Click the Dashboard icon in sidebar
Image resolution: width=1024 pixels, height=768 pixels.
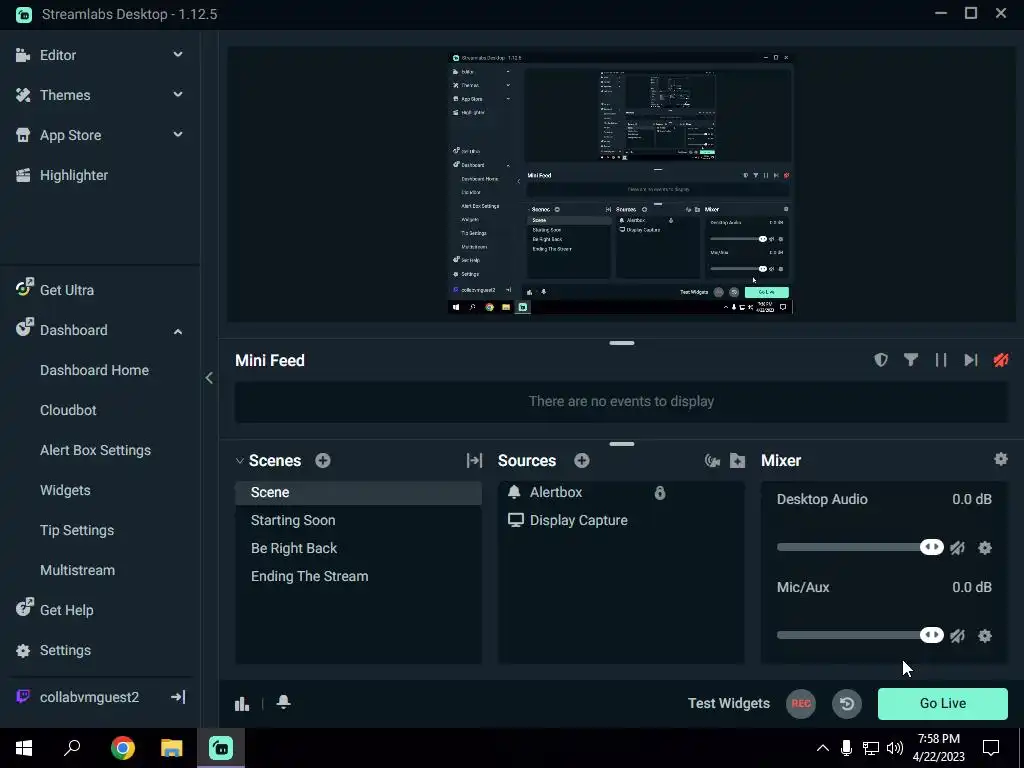[x=24, y=328]
